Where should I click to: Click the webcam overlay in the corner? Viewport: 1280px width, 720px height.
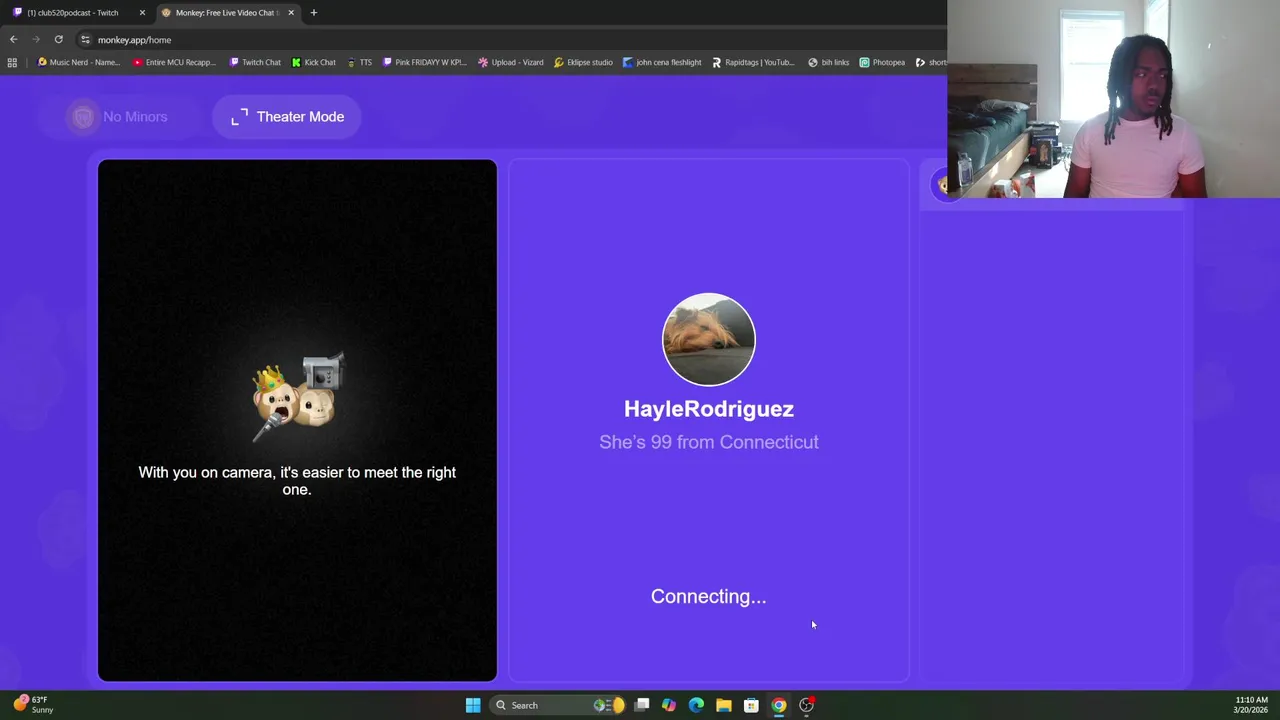pos(1113,99)
